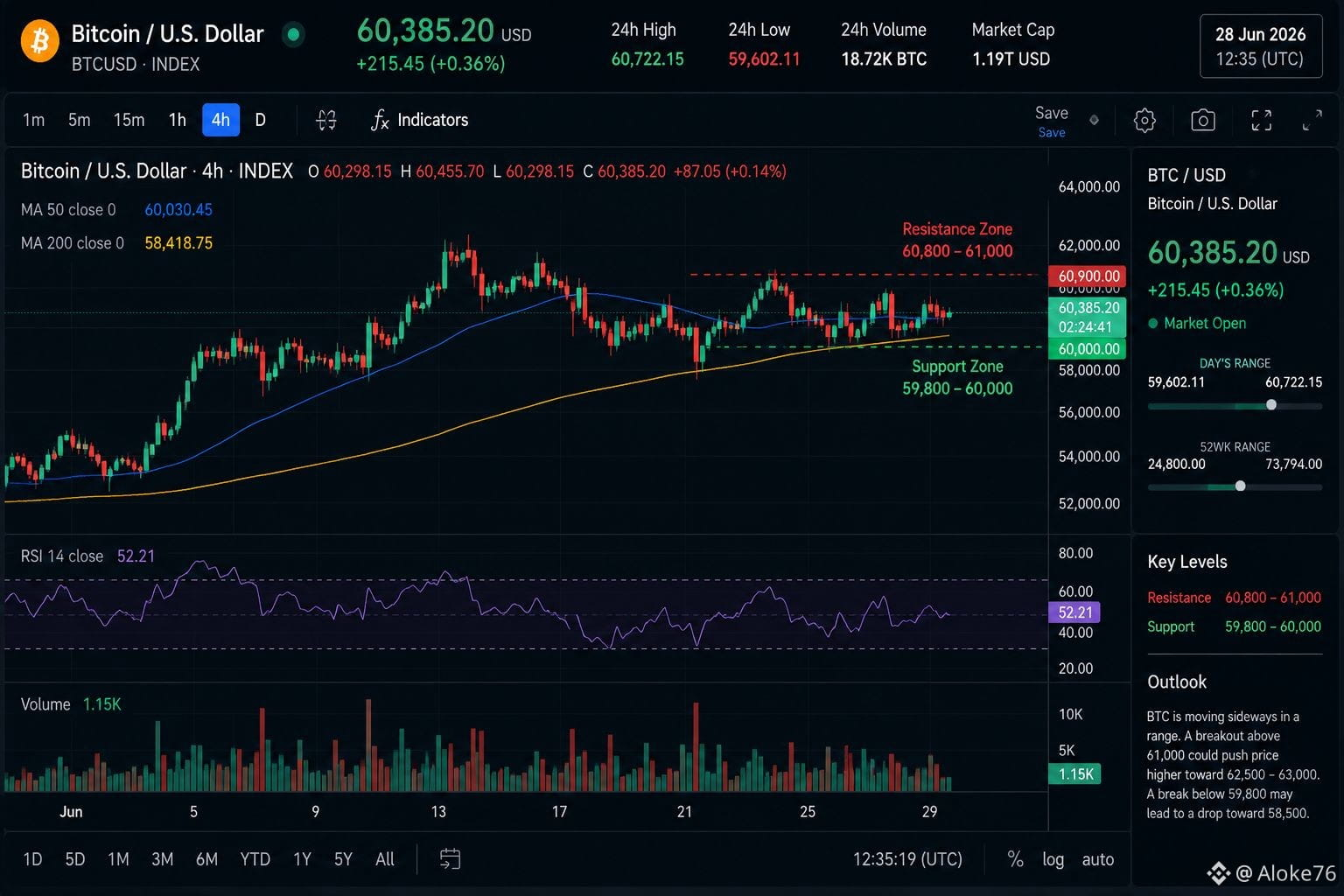Expand the chart with the diagonal arrows icon
Screen dimensions: 1344x896
1312,120
